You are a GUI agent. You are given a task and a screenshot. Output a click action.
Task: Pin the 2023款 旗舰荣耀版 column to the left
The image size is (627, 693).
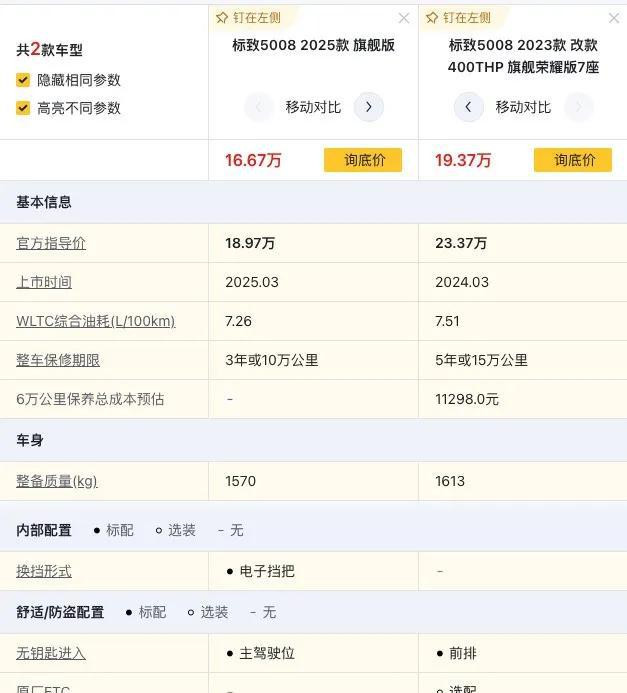click(458, 18)
